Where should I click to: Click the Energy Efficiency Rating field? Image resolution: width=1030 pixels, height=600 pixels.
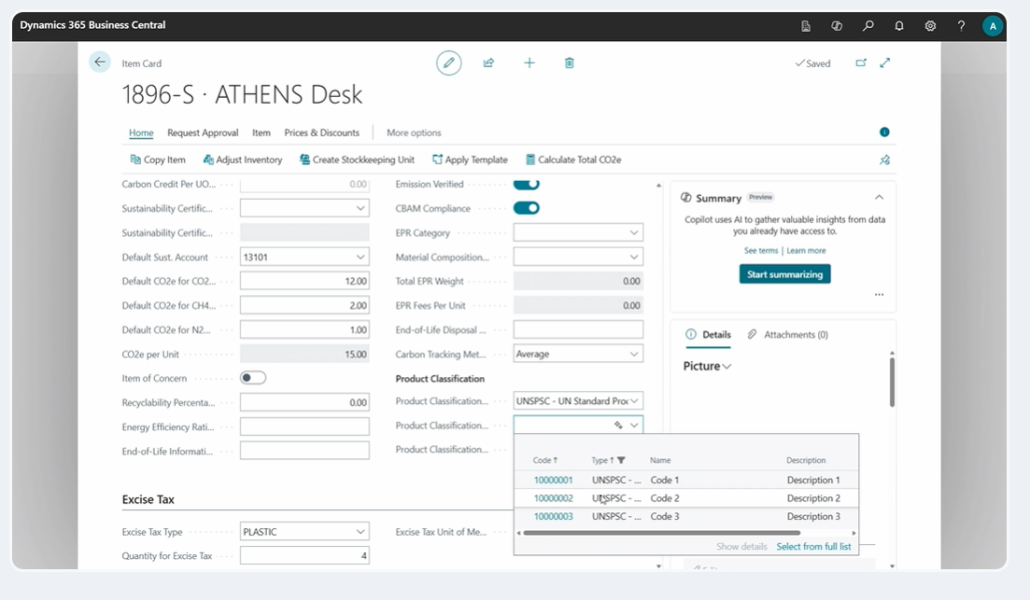(305, 427)
